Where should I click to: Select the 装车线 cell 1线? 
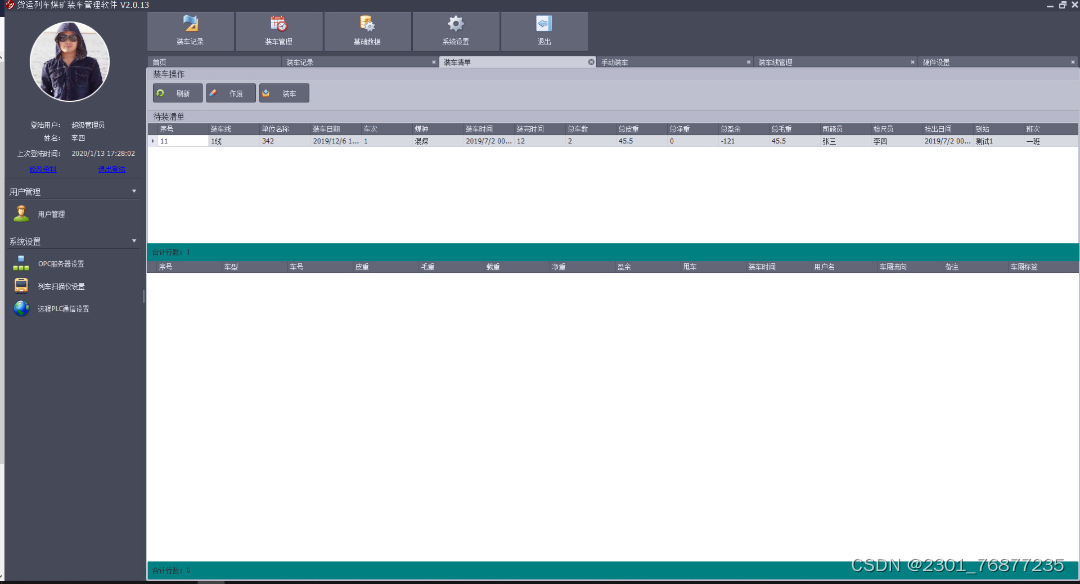click(233, 141)
